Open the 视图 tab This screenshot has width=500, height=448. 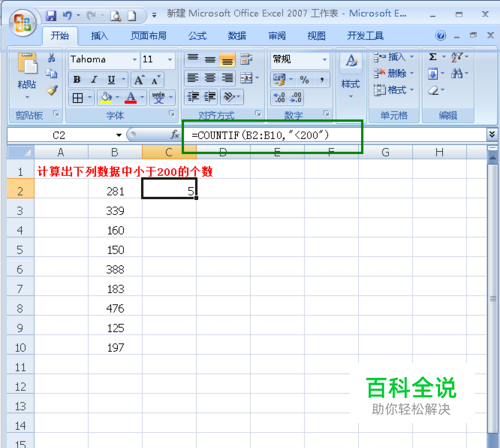coord(316,36)
